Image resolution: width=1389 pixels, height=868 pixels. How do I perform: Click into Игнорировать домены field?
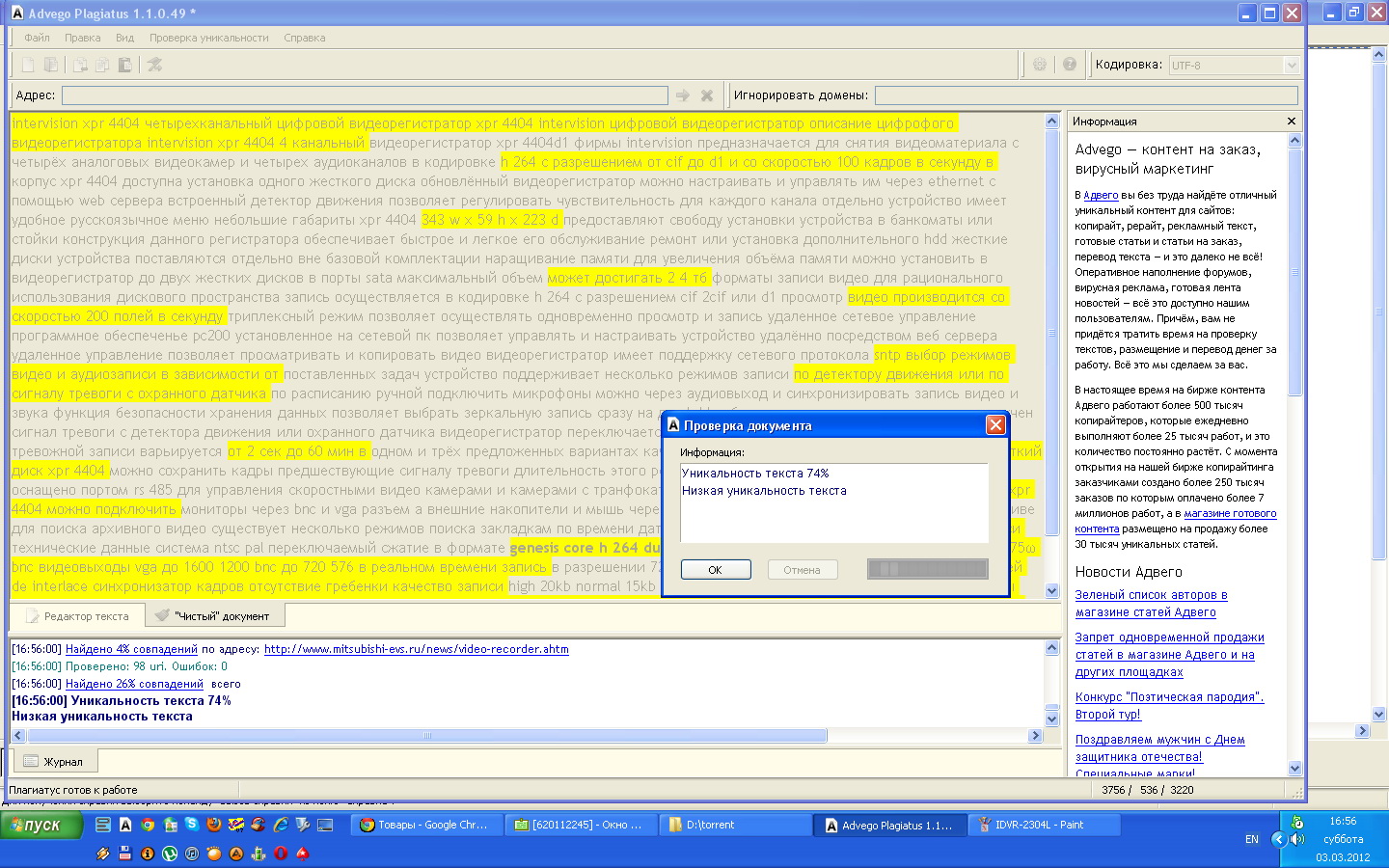pyautogui.click(x=1086, y=95)
